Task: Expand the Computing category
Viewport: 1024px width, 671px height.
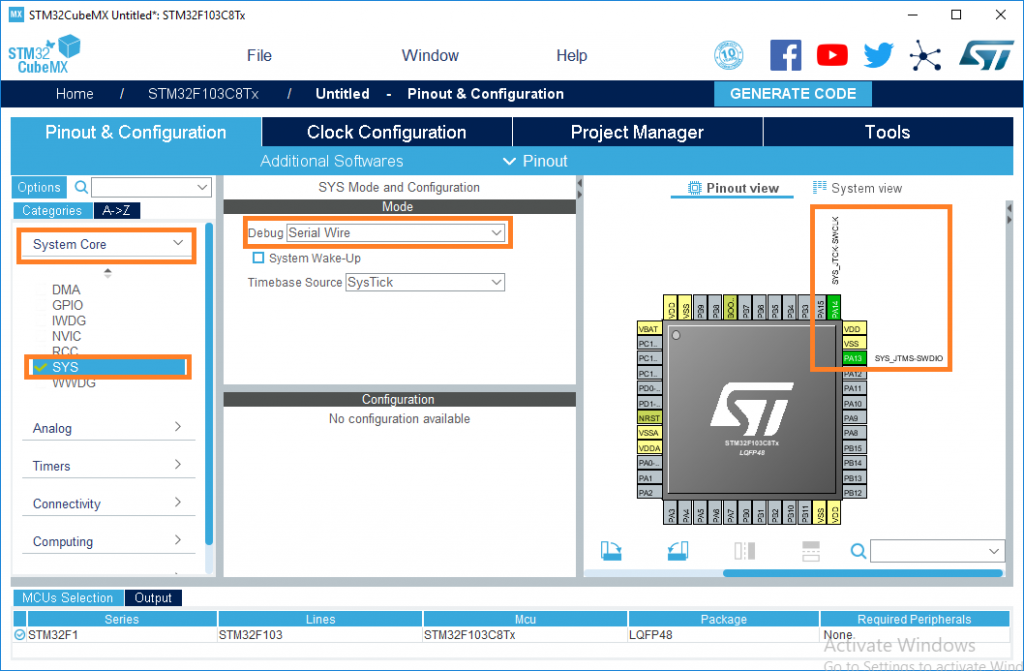Action: click(108, 542)
